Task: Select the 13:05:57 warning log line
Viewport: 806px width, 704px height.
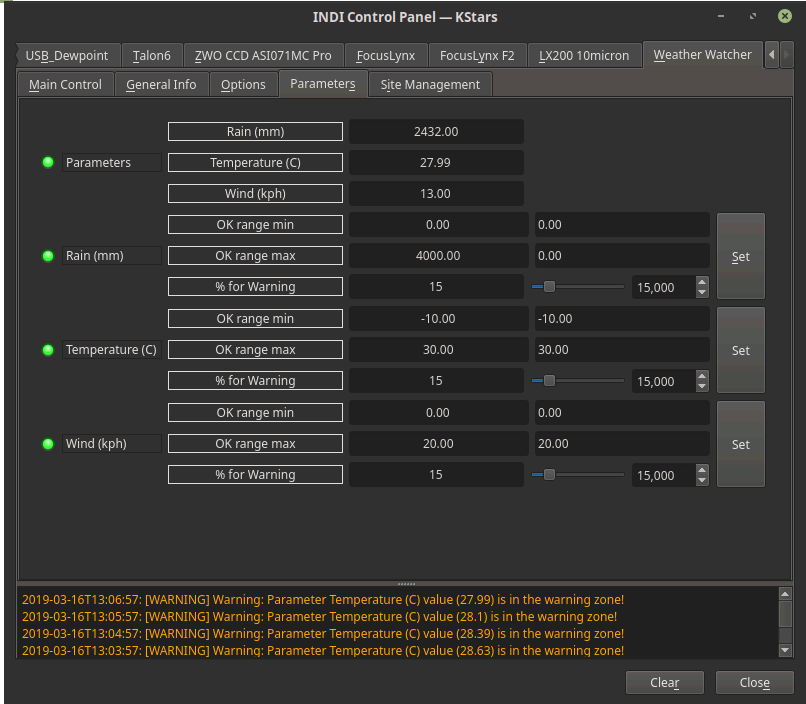Action: (319, 617)
